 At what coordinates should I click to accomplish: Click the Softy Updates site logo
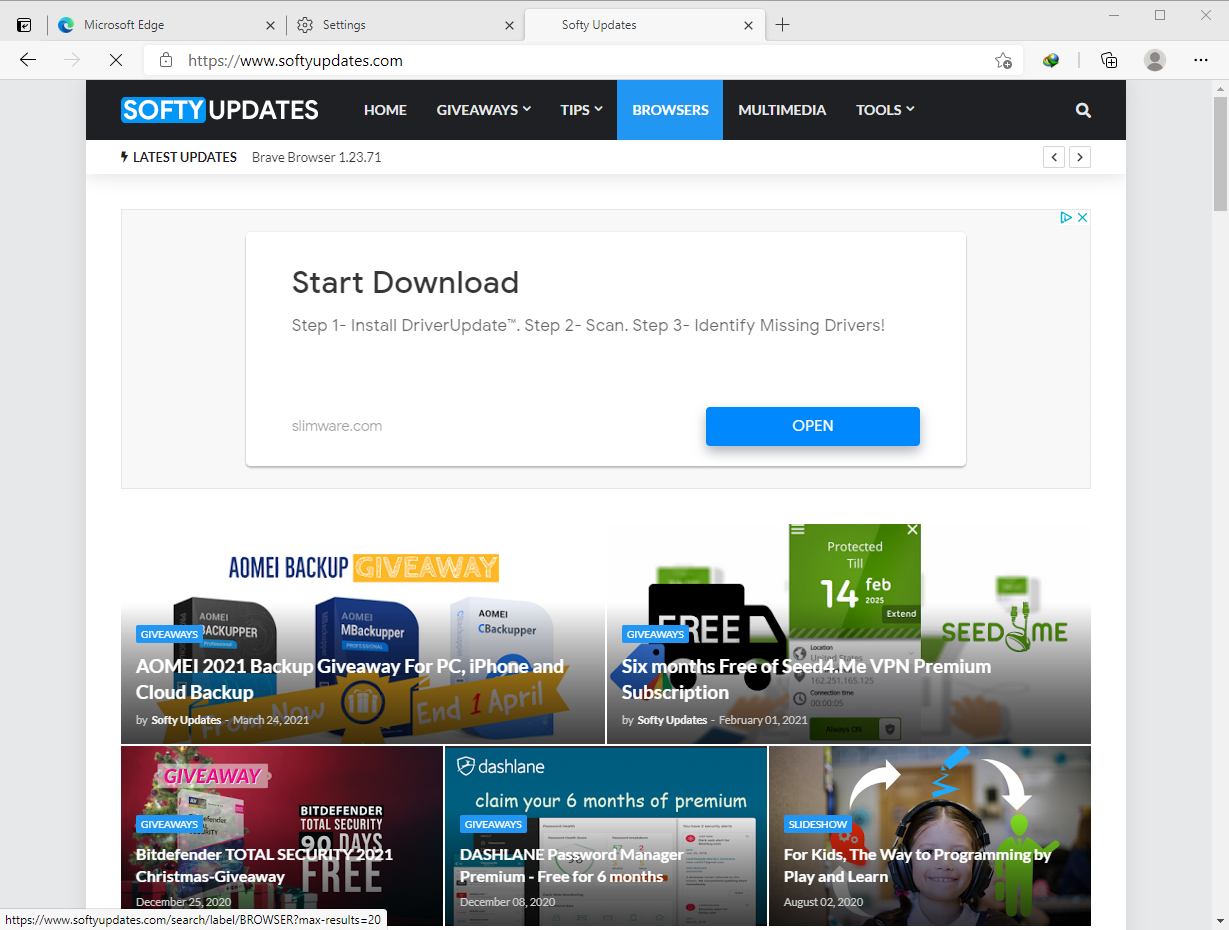click(220, 110)
